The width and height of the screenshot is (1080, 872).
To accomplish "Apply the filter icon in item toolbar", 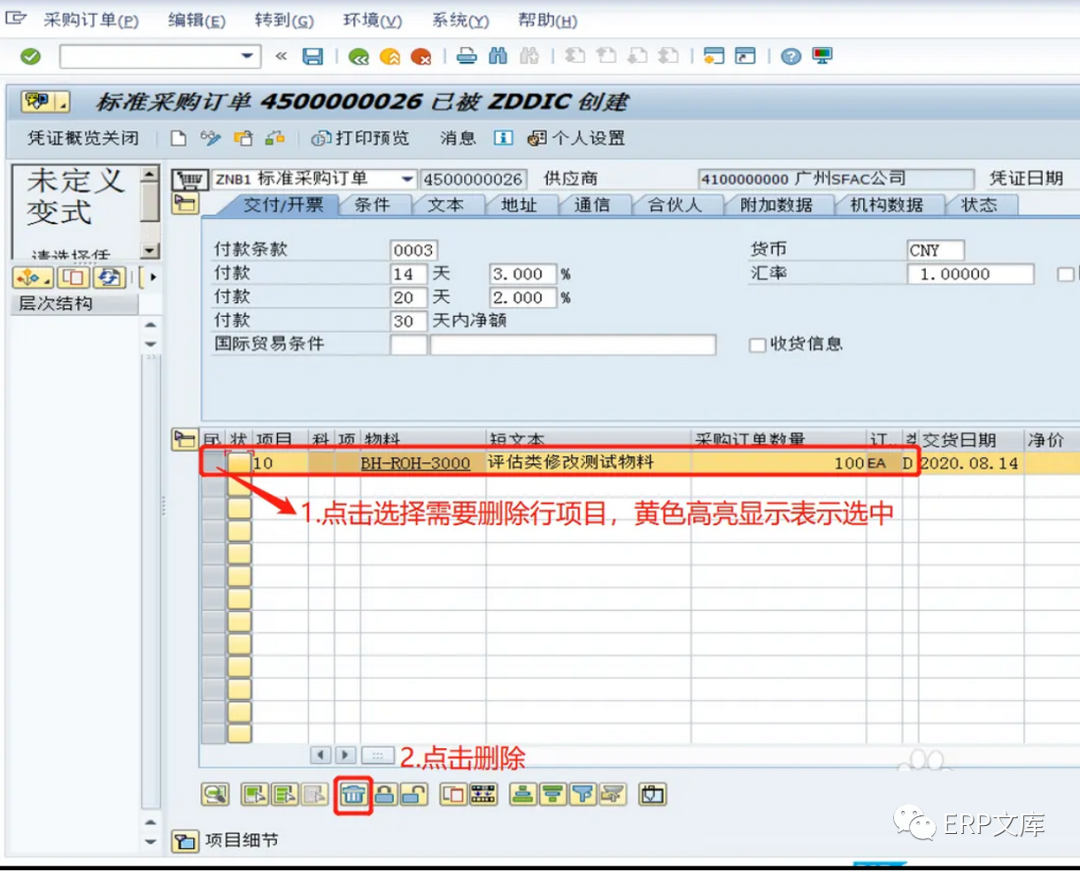I will 581,794.
